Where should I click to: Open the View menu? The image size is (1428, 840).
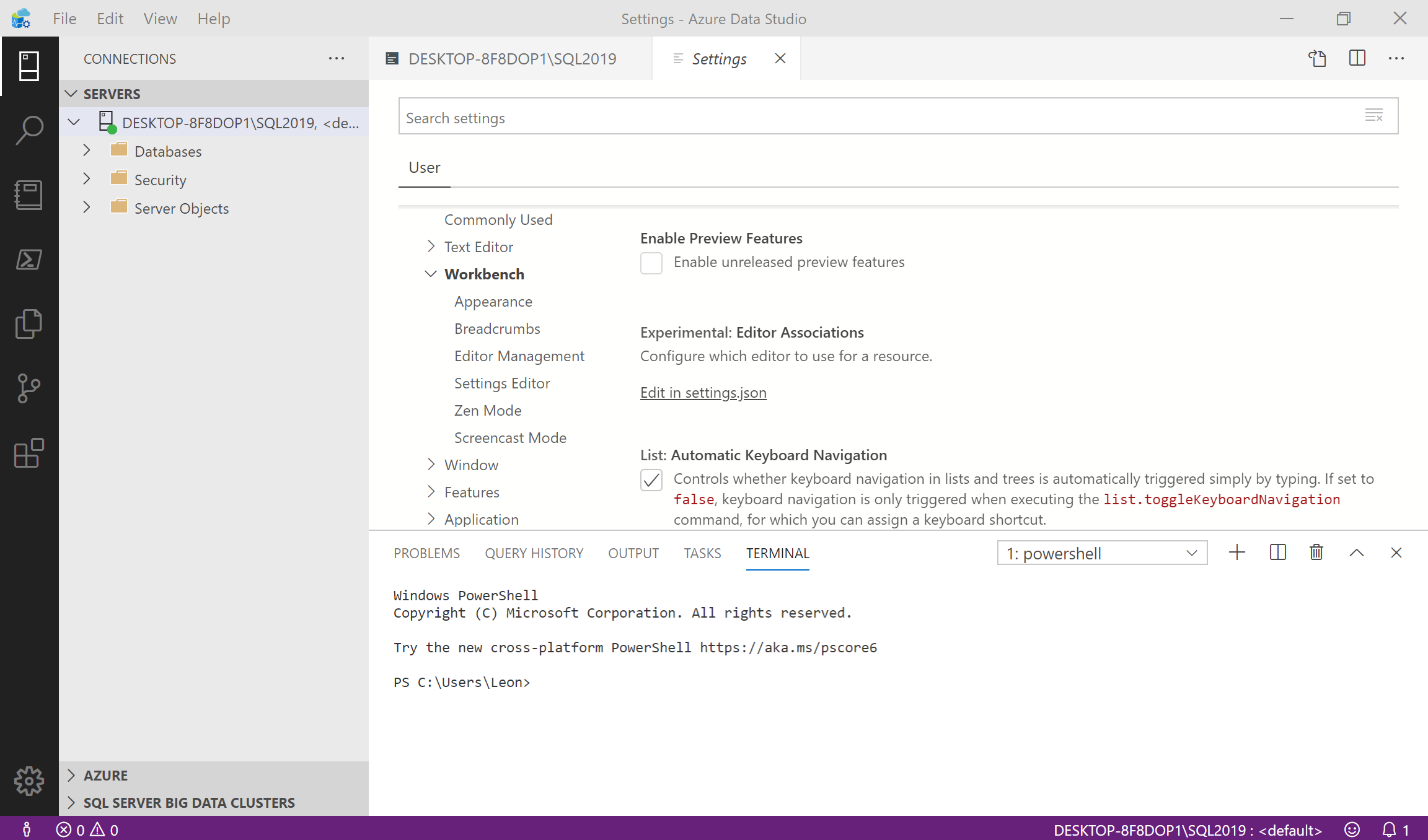coord(160,19)
